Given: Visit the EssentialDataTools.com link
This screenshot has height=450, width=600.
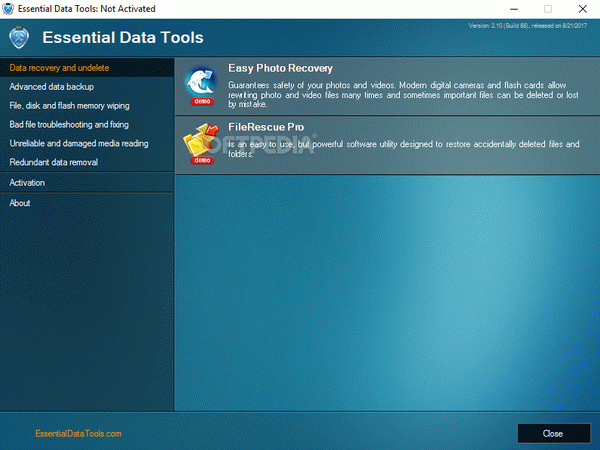Looking at the screenshot, I should [x=78, y=434].
